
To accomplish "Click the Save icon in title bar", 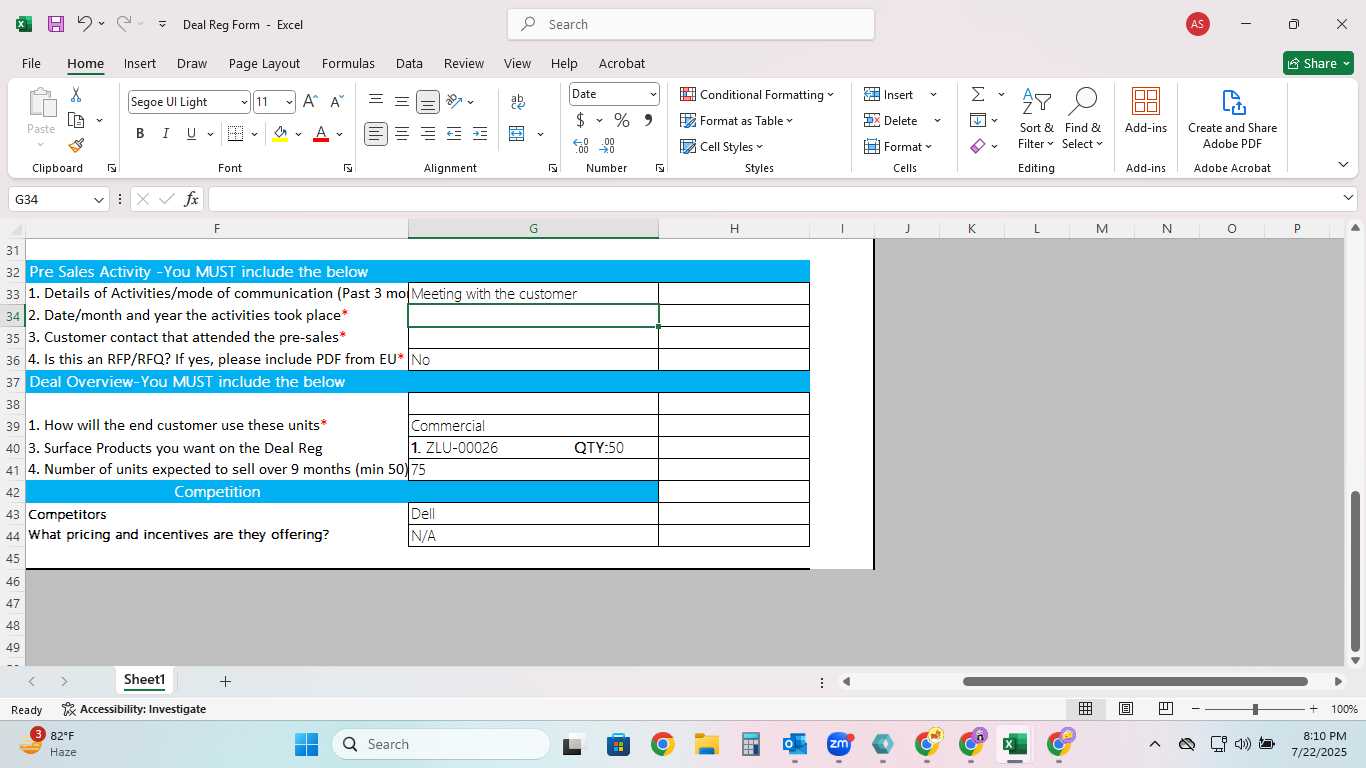I will [56, 24].
